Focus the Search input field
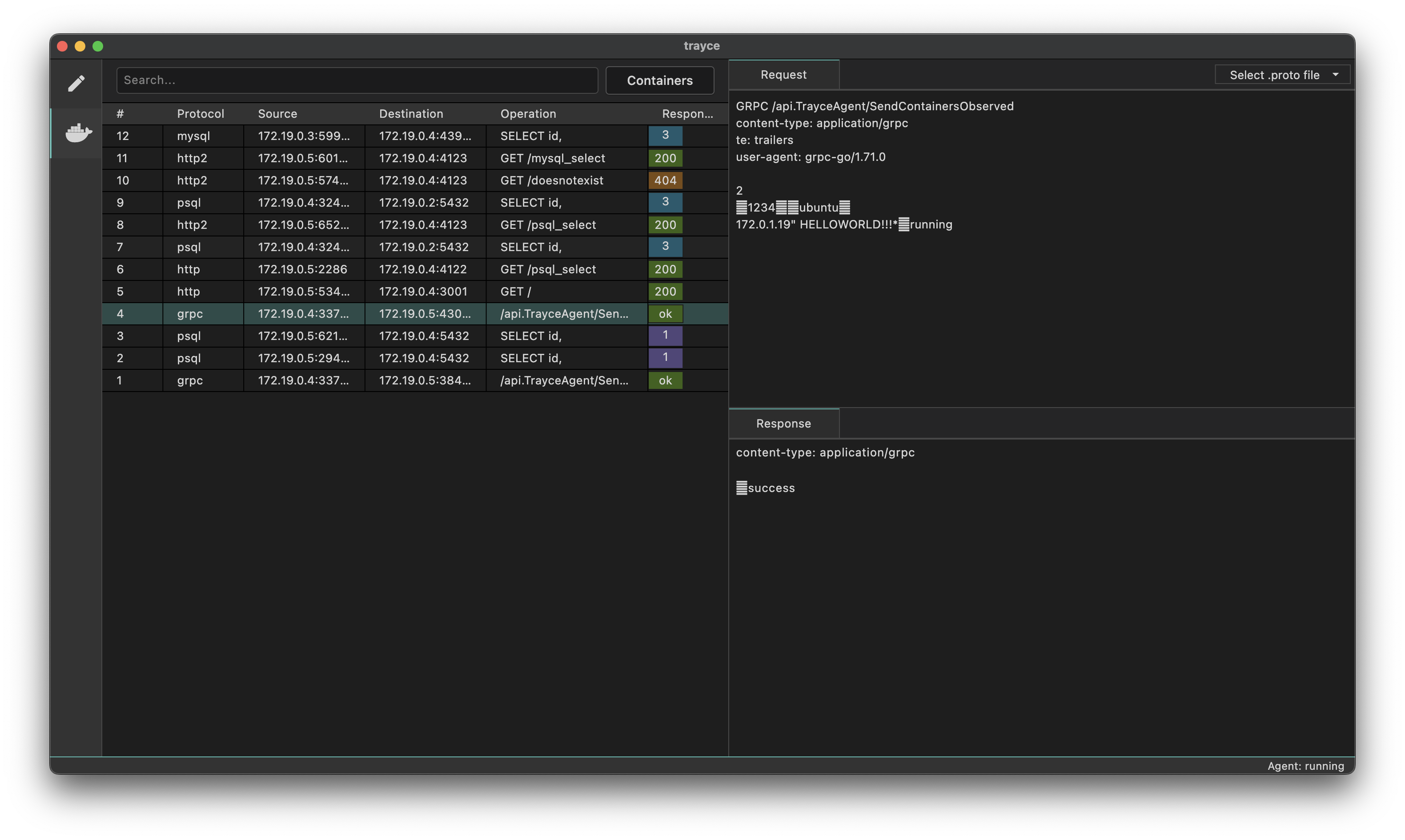 pos(357,80)
